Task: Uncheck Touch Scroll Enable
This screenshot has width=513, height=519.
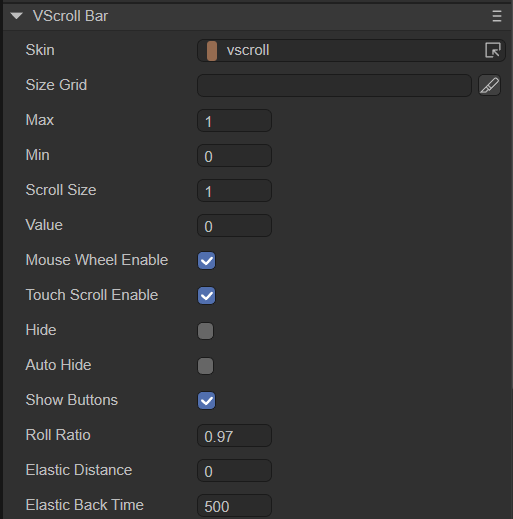Action: click(206, 295)
